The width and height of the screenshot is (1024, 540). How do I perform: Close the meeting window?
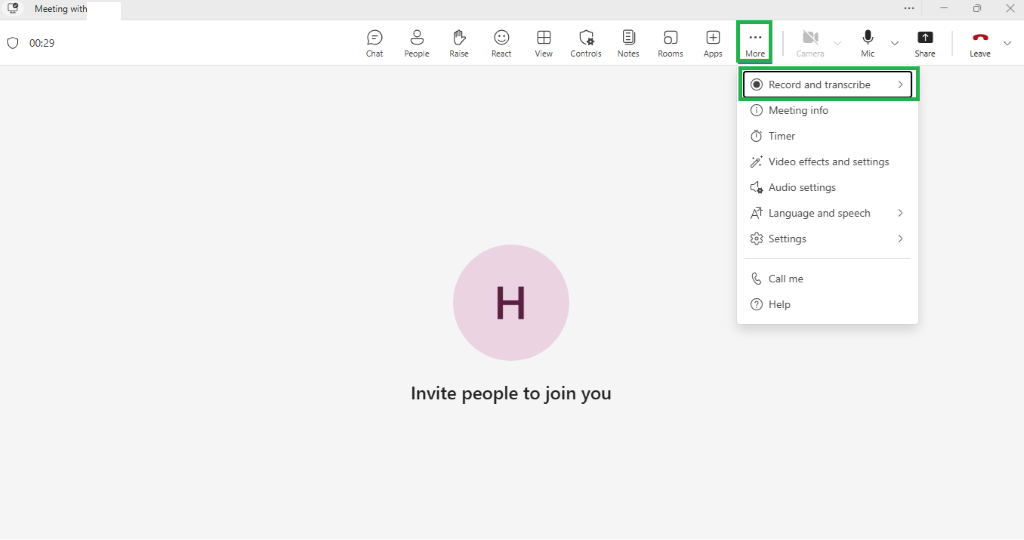click(x=1010, y=8)
